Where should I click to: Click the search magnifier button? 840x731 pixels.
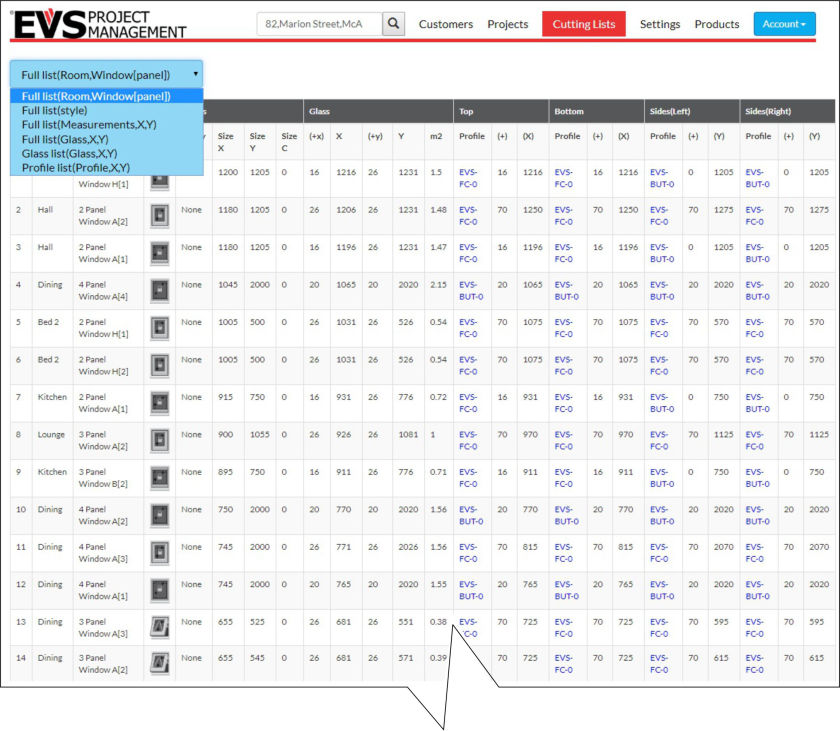[394, 24]
